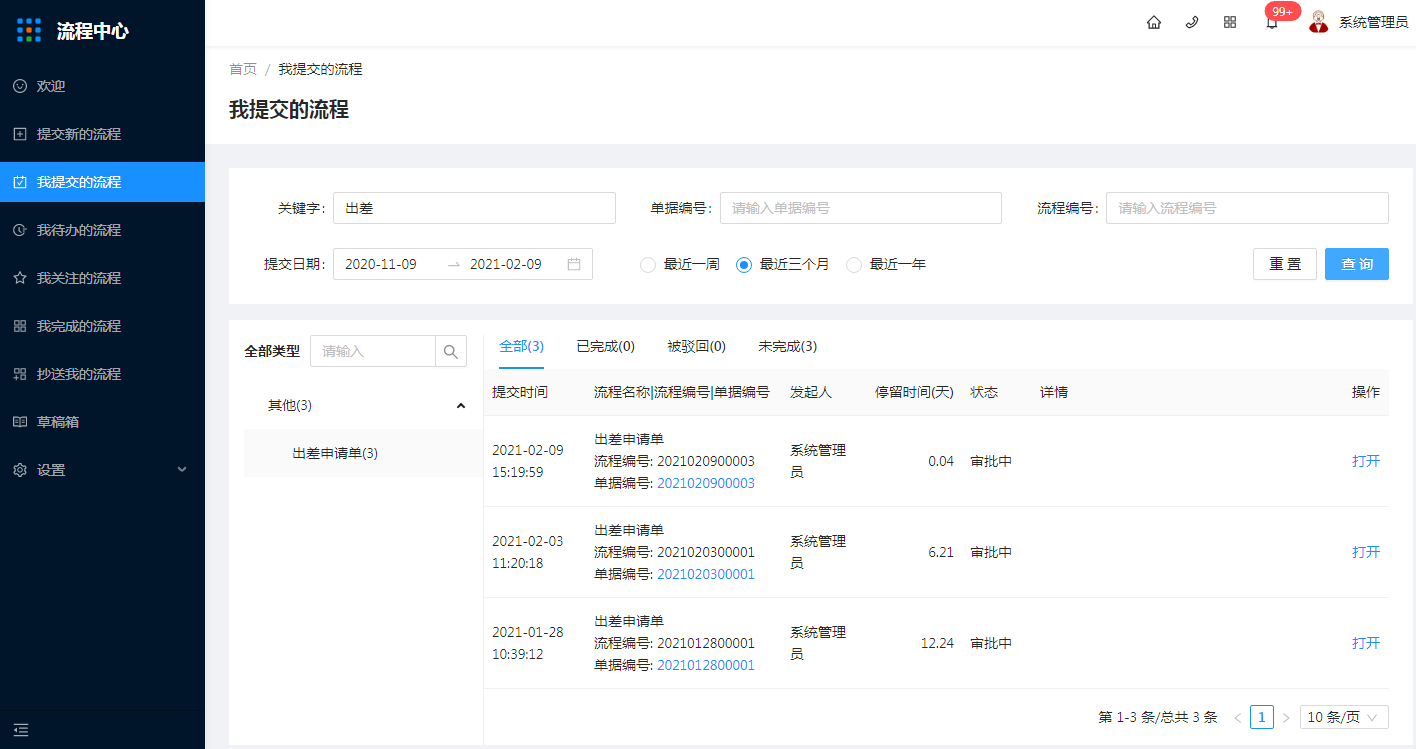Open 欢迎 in the sidebar

pyautogui.click(x=102, y=86)
